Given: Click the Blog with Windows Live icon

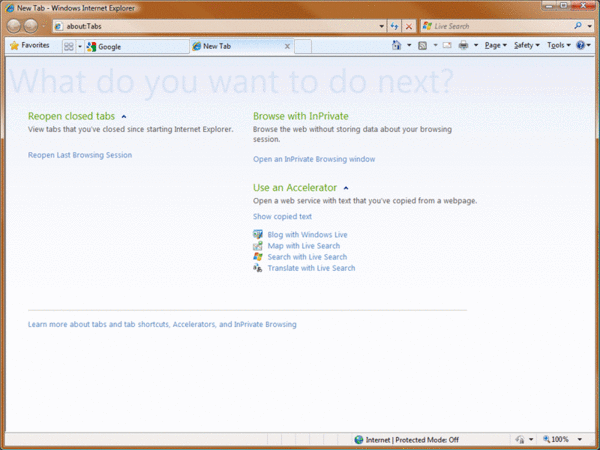Looking at the screenshot, I should (258, 234).
